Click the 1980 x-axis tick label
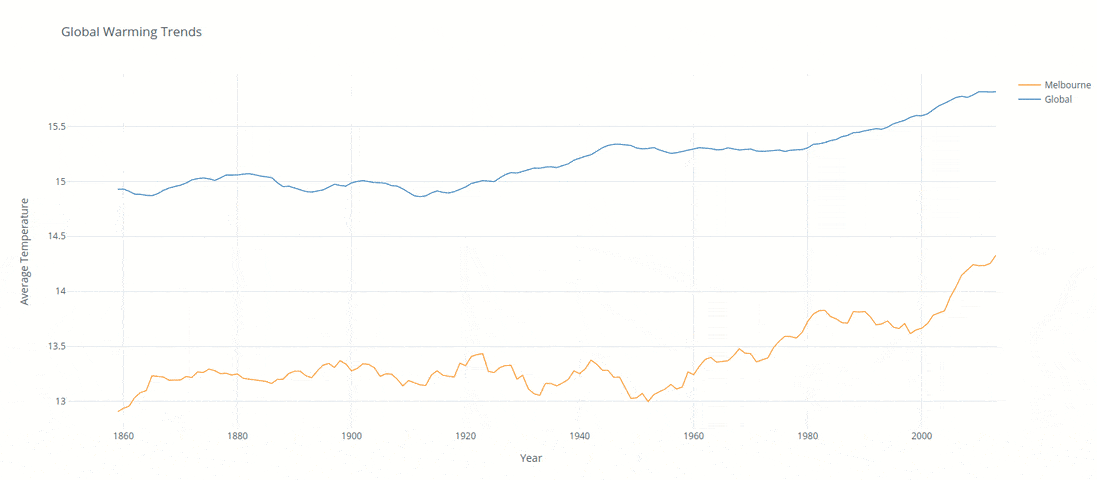1097x480 pixels. point(807,436)
